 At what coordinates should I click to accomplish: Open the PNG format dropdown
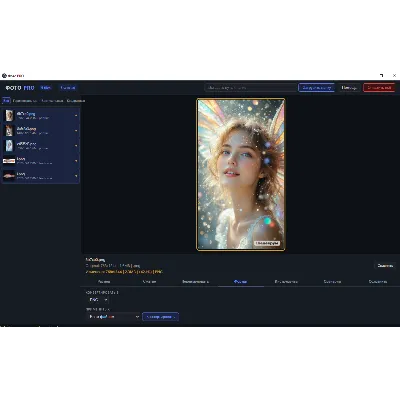[x=98, y=300]
